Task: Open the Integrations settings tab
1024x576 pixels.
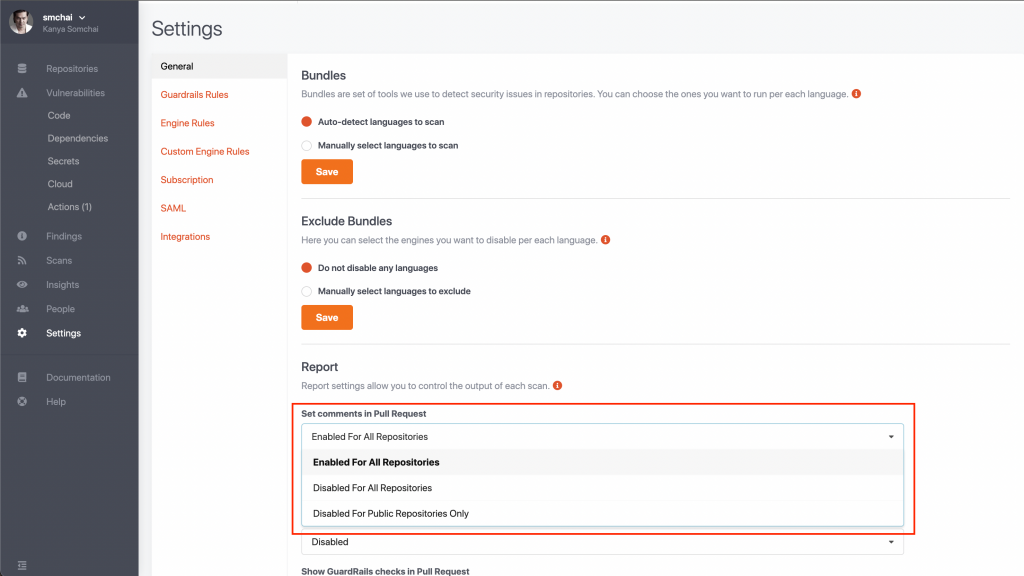Action: pos(185,236)
